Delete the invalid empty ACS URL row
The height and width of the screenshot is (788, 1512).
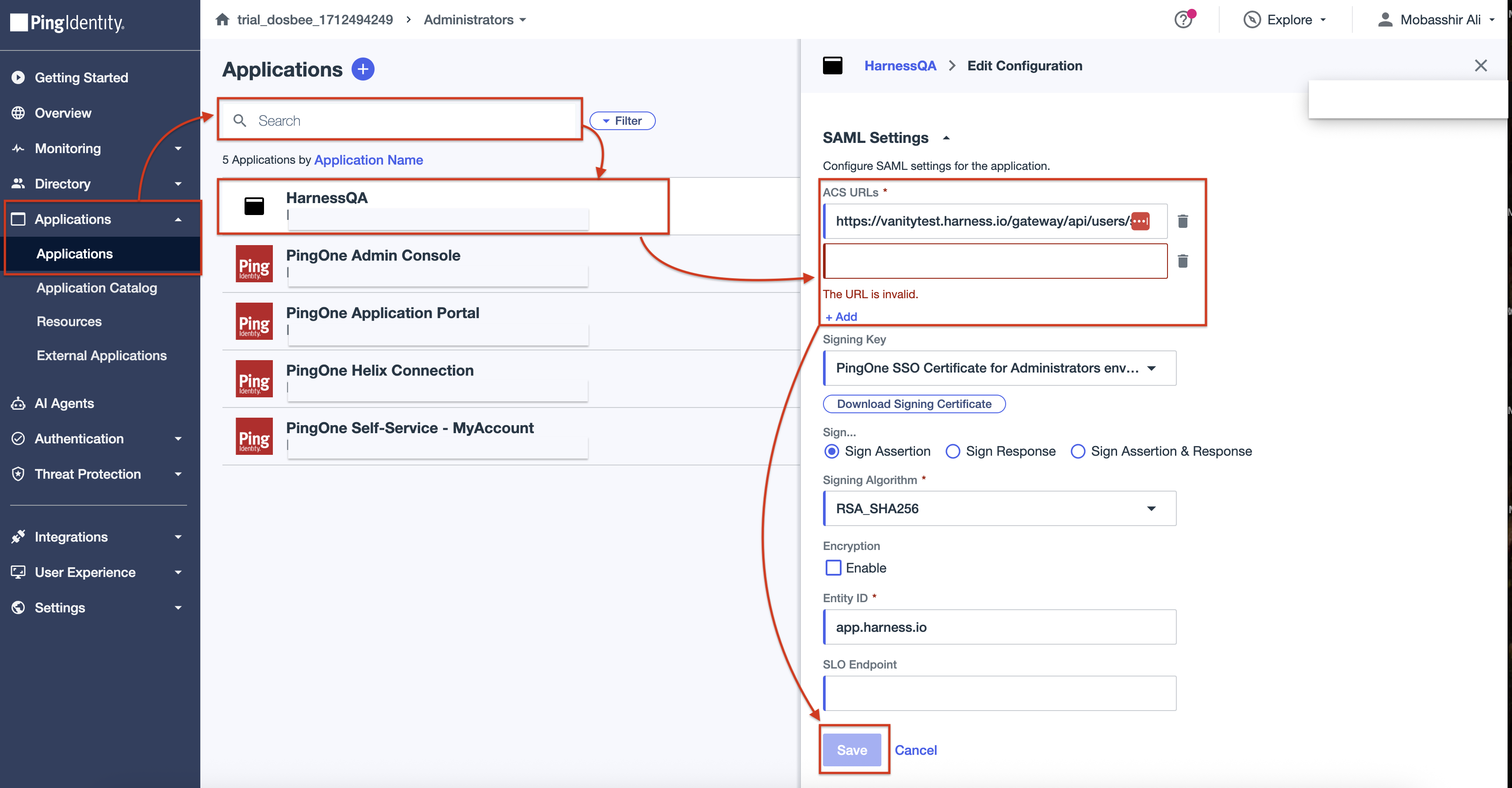coord(1182,261)
